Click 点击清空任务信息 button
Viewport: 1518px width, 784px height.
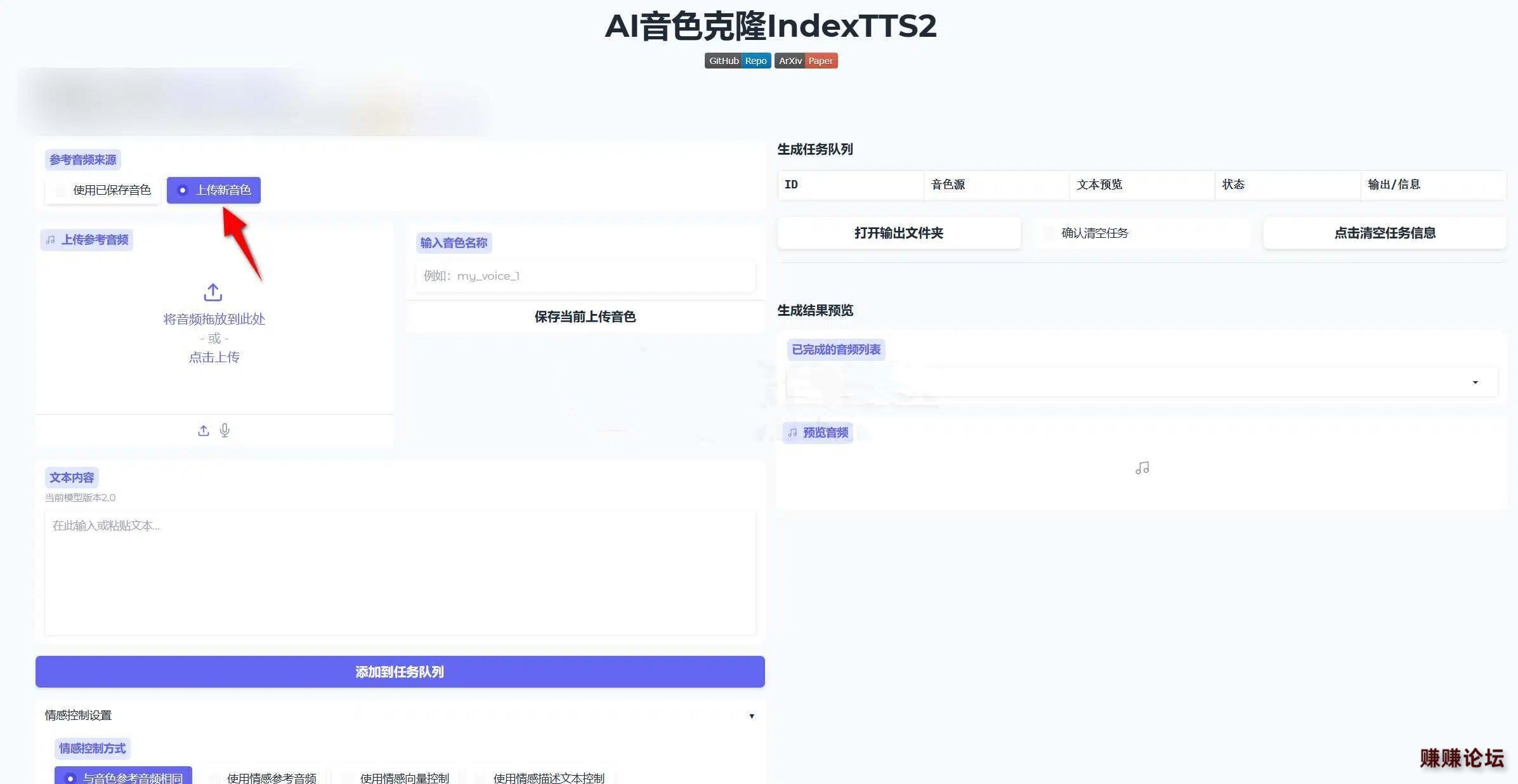[x=1384, y=233]
